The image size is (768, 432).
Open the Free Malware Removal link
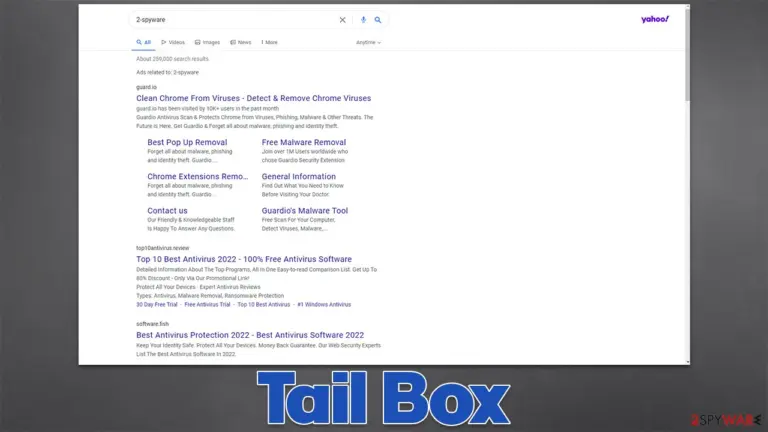click(304, 143)
